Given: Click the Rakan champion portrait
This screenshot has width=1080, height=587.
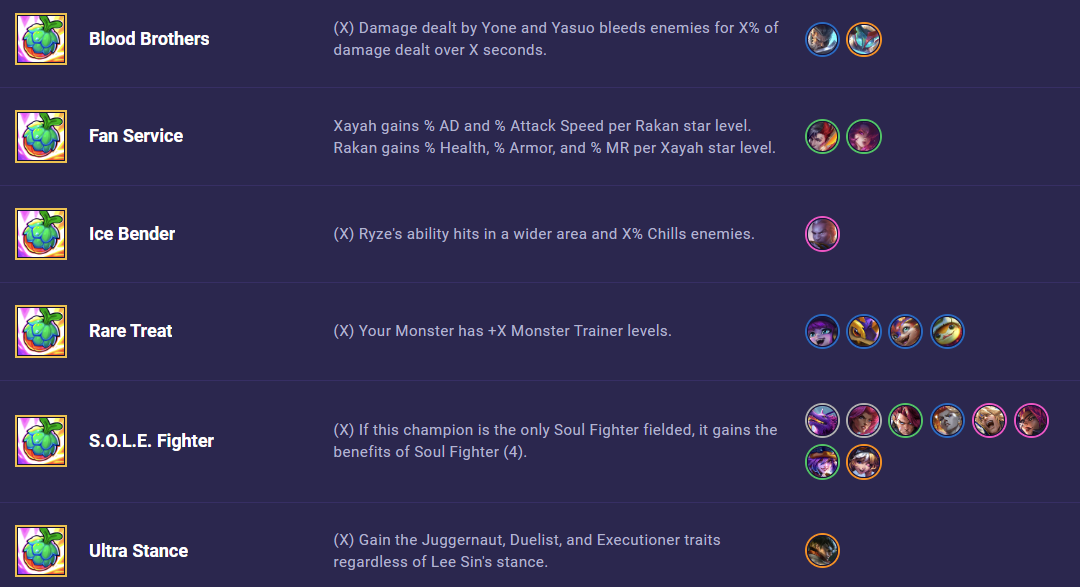Looking at the screenshot, I should pyautogui.click(x=822, y=136).
